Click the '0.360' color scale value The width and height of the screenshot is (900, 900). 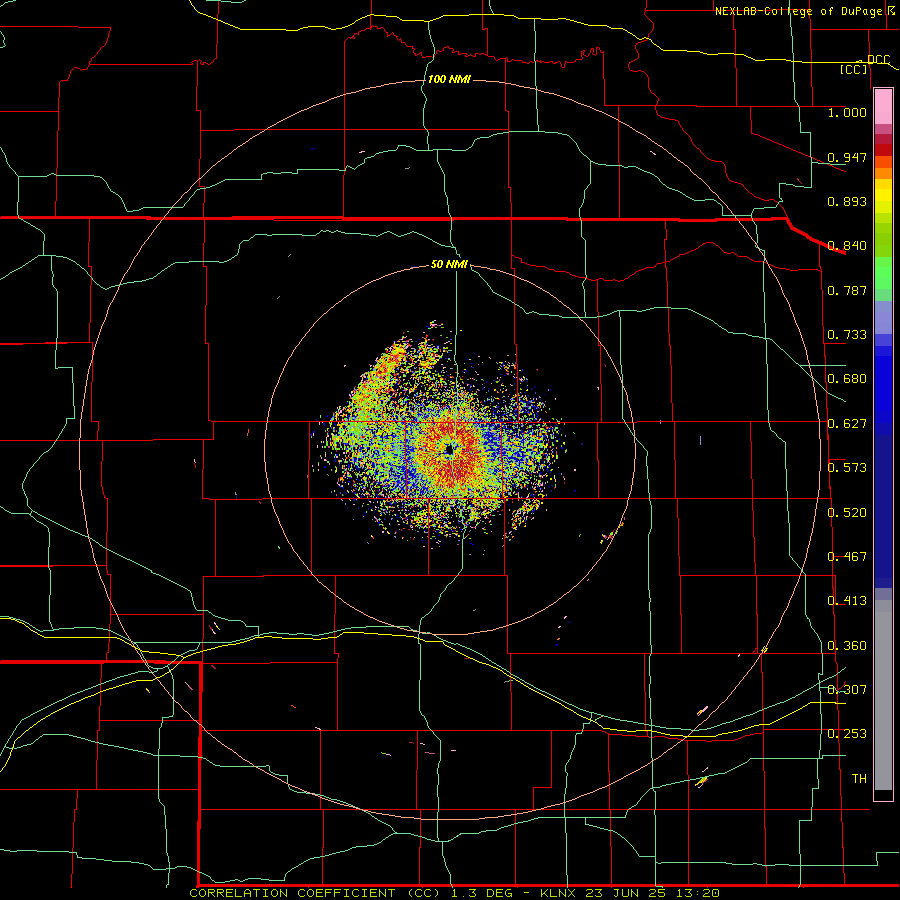pos(847,646)
